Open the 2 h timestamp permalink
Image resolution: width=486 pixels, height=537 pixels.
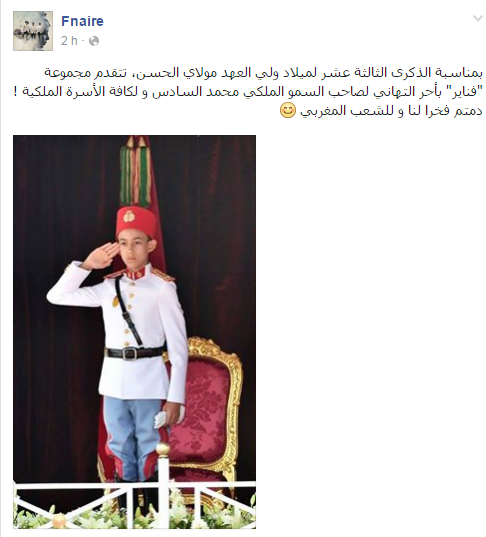[x=70, y=41]
